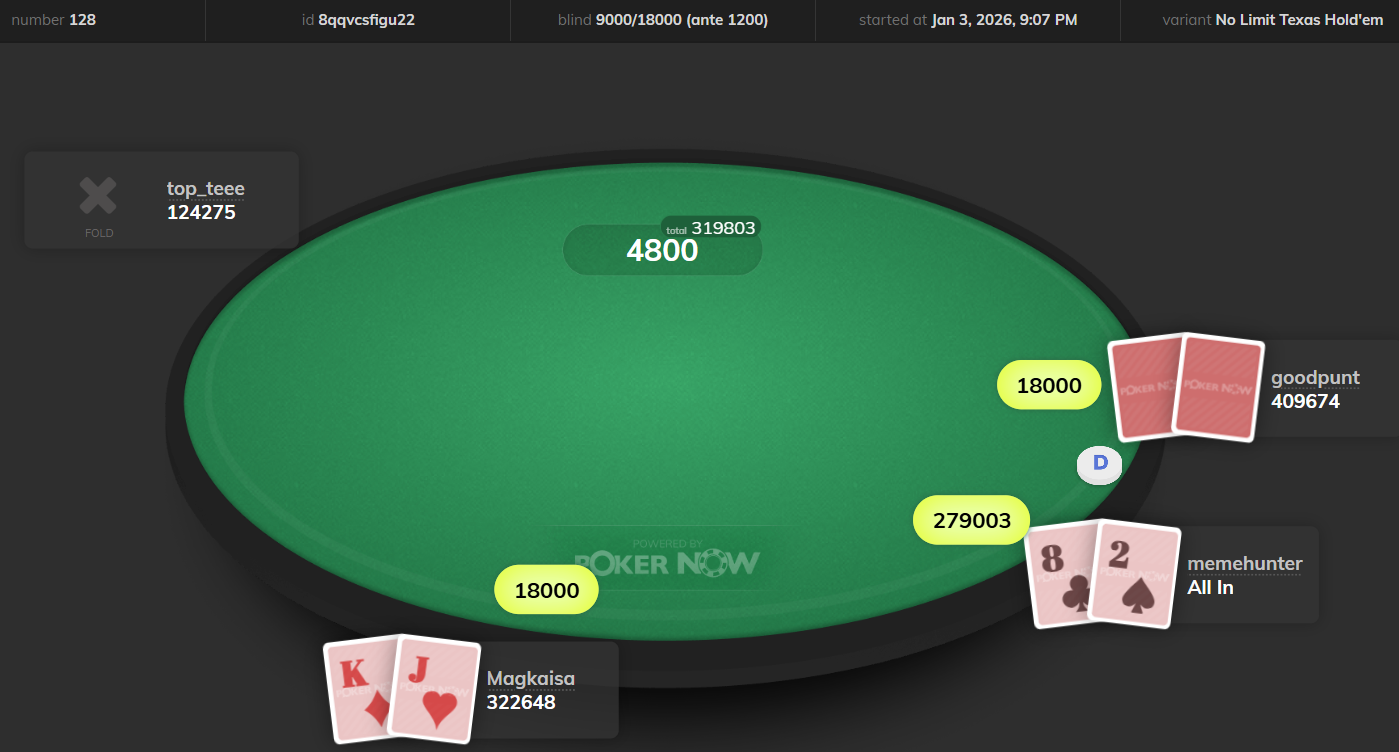Open player name Magkaisa
Screen dimensions: 1399x752
pos(531,678)
